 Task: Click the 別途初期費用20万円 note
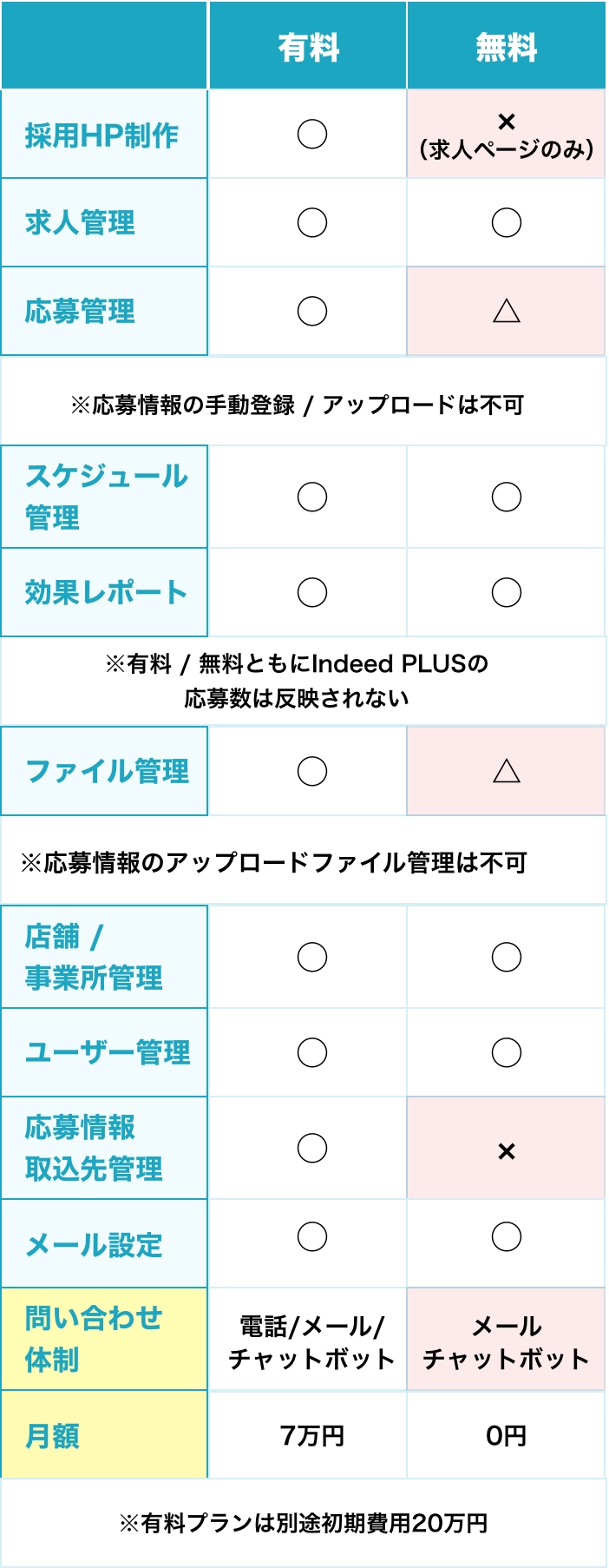click(x=303, y=1523)
